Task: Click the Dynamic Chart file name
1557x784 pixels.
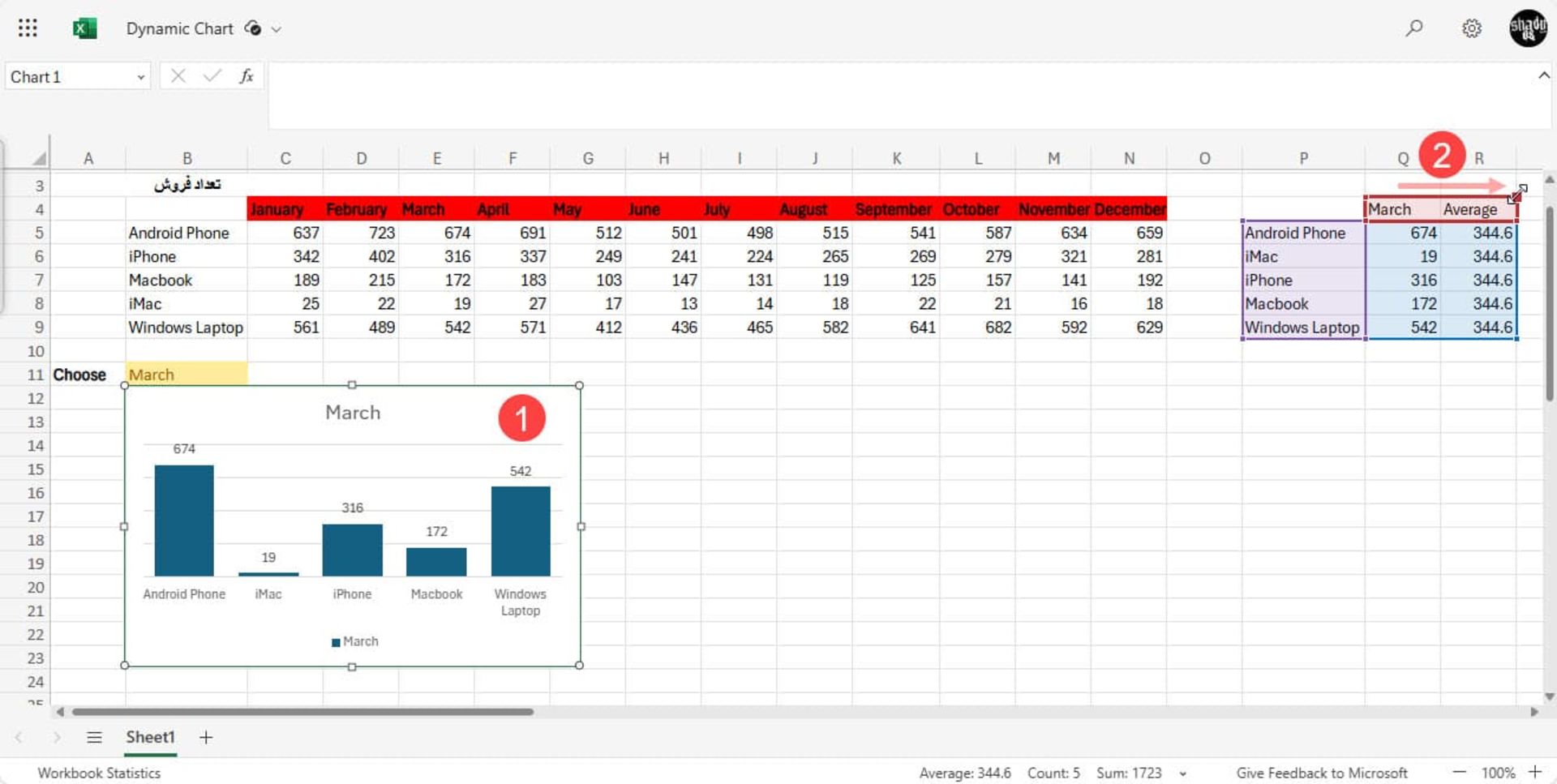Action: (x=179, y=28)
